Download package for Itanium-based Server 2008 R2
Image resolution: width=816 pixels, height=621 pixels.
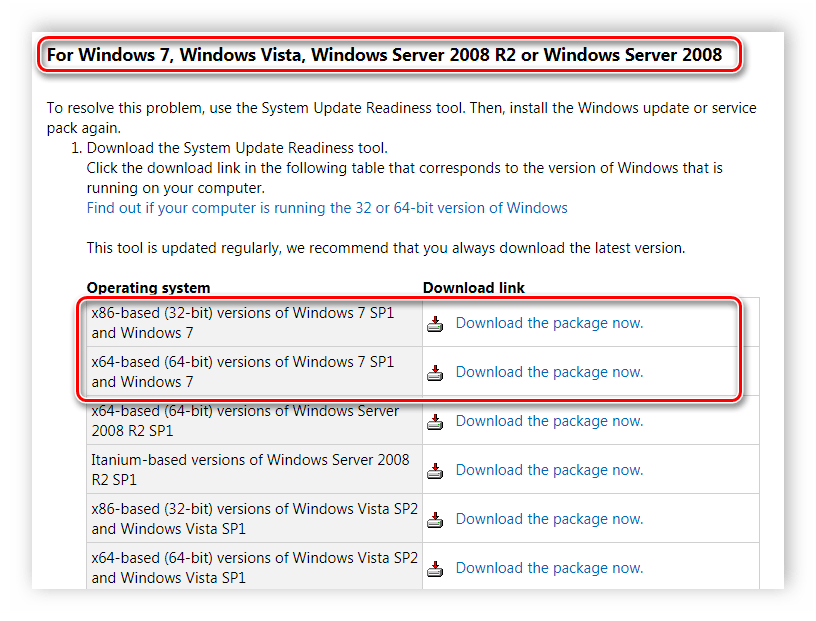point(549,470)
